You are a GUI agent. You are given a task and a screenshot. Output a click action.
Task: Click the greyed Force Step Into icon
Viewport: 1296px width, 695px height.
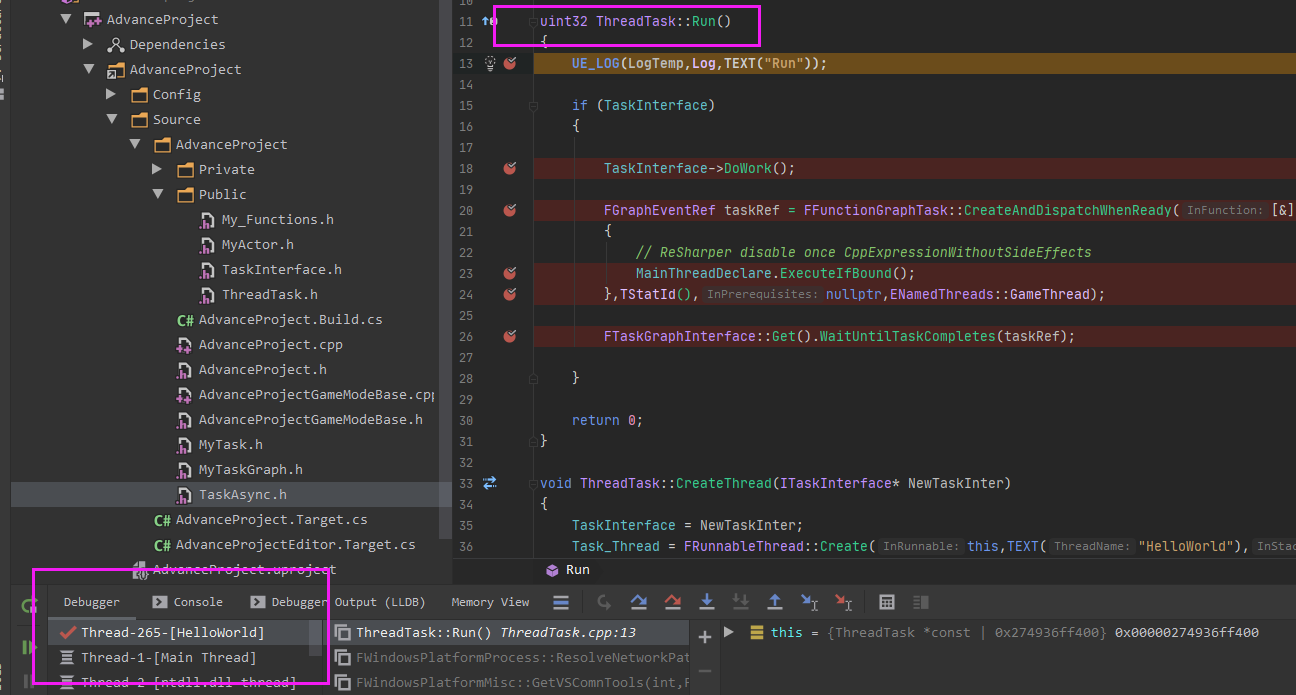point(741,602)
